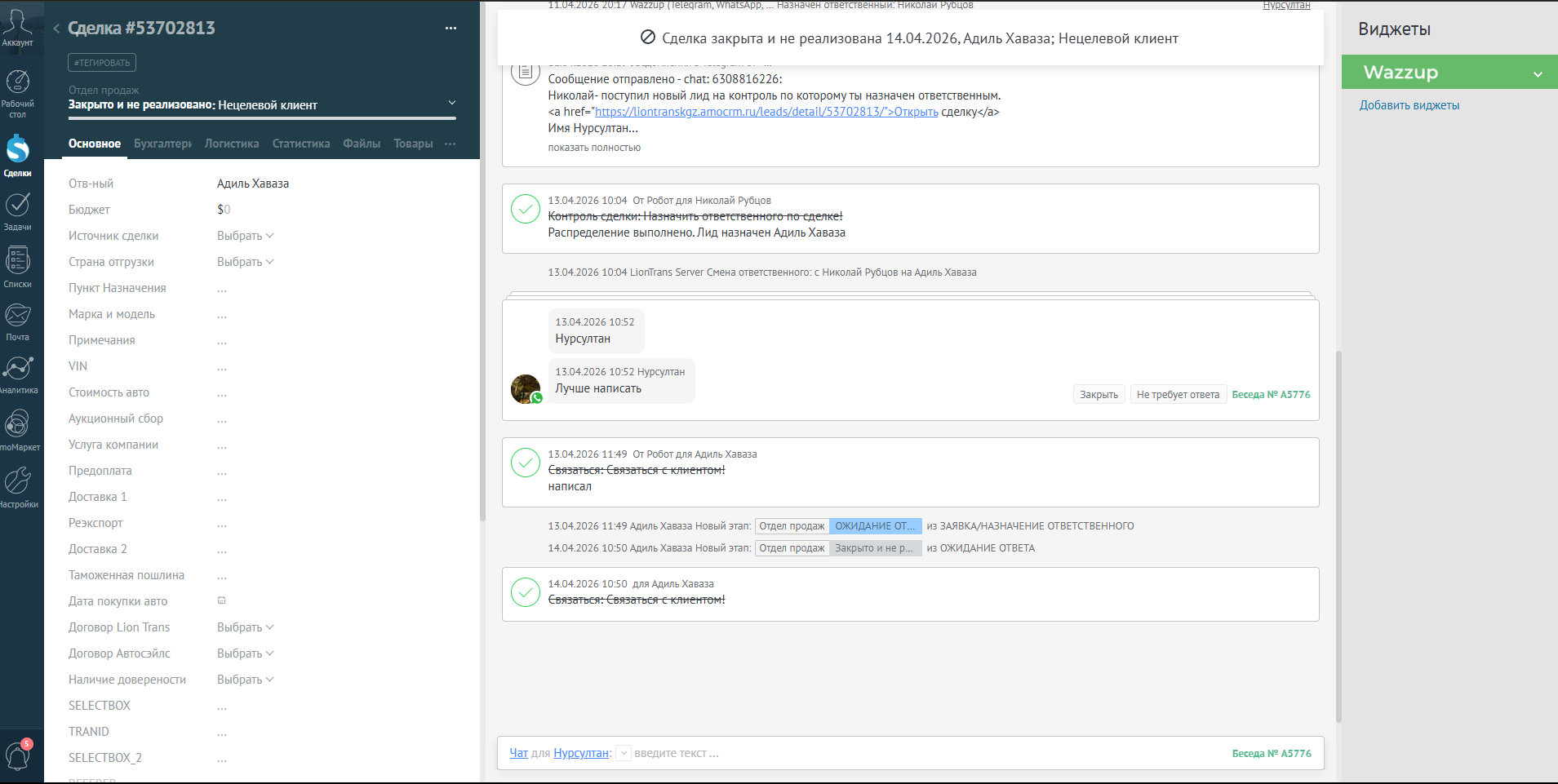
Task: Click Отв-ный value Адиль Хаваза
Action: coord(253,184)
